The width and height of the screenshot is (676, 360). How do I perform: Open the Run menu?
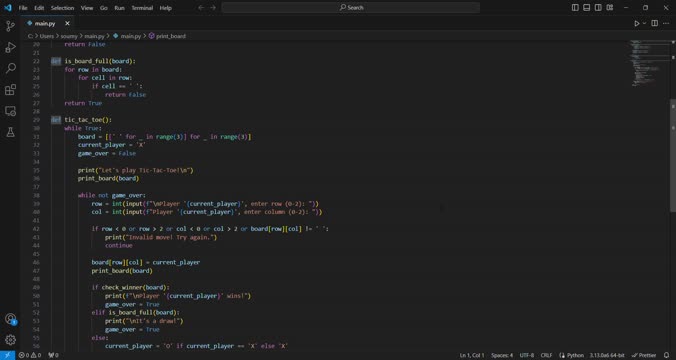pyautogui.click(x=119, y=8)
